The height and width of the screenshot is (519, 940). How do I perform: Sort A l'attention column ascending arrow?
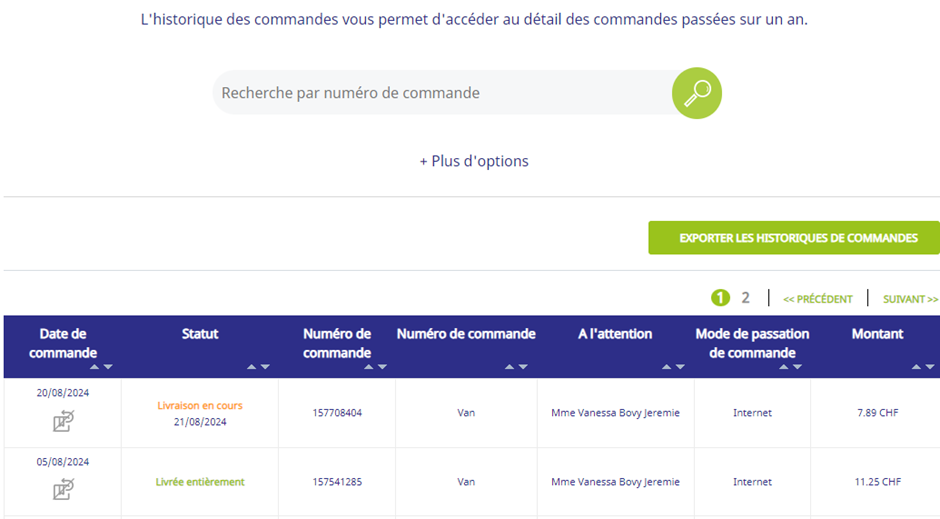pyautogui.click(x=667, y=367)
